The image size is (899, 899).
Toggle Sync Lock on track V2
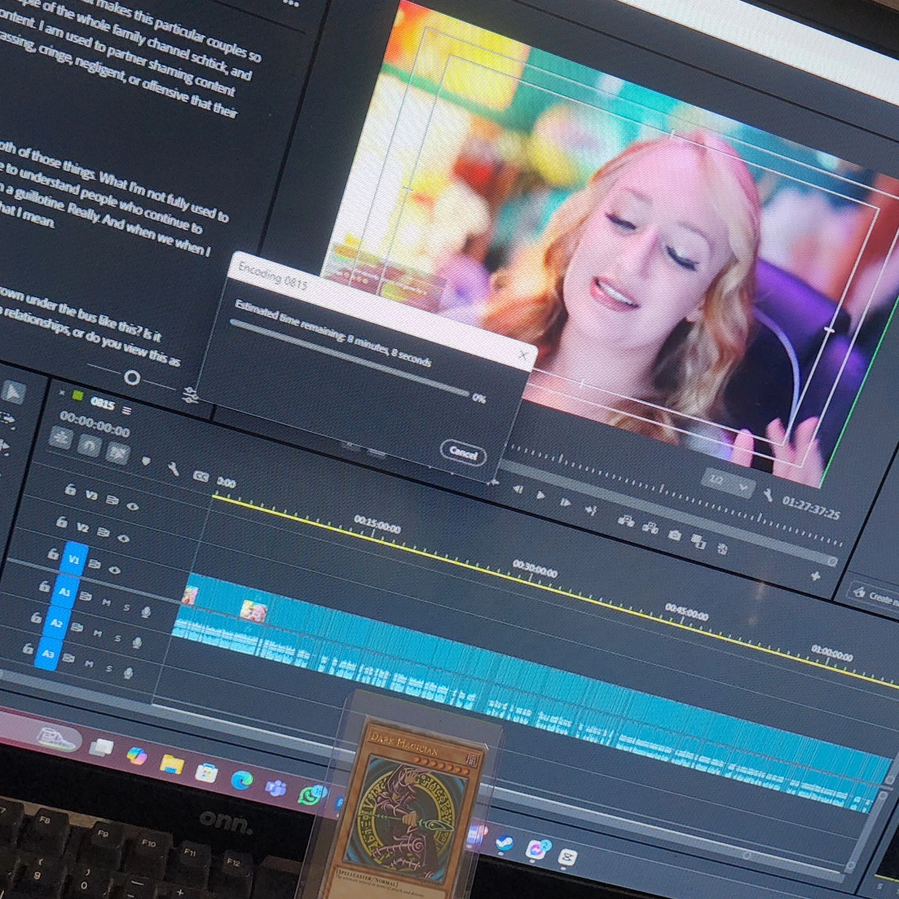[103, 532]
